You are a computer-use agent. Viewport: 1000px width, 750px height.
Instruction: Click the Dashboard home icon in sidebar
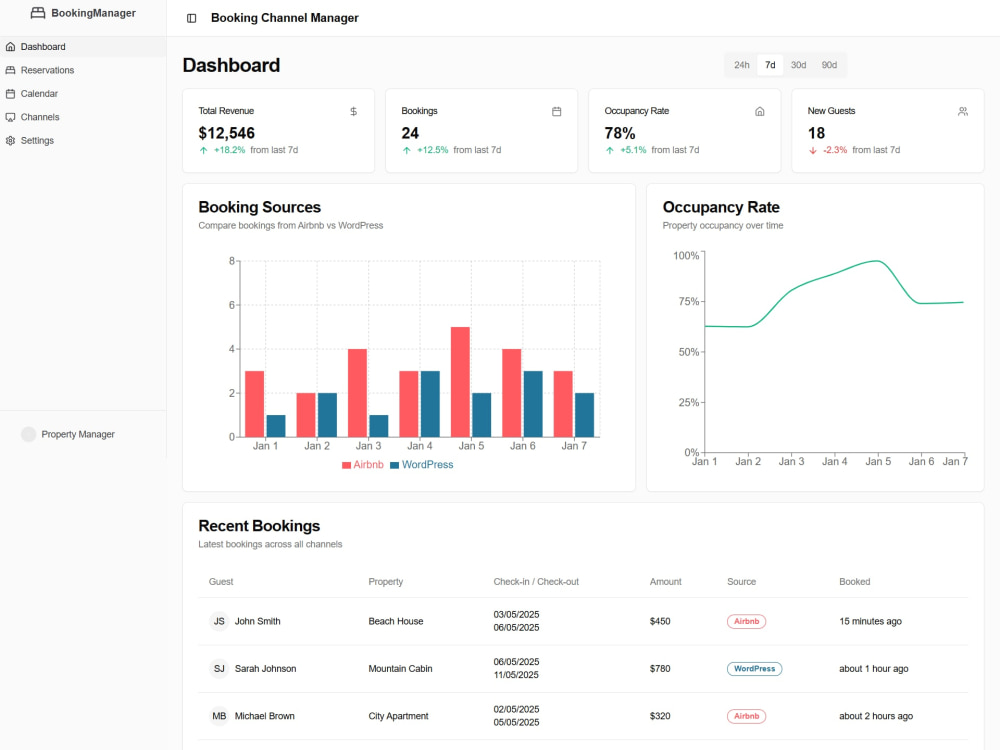pos(10,47)
